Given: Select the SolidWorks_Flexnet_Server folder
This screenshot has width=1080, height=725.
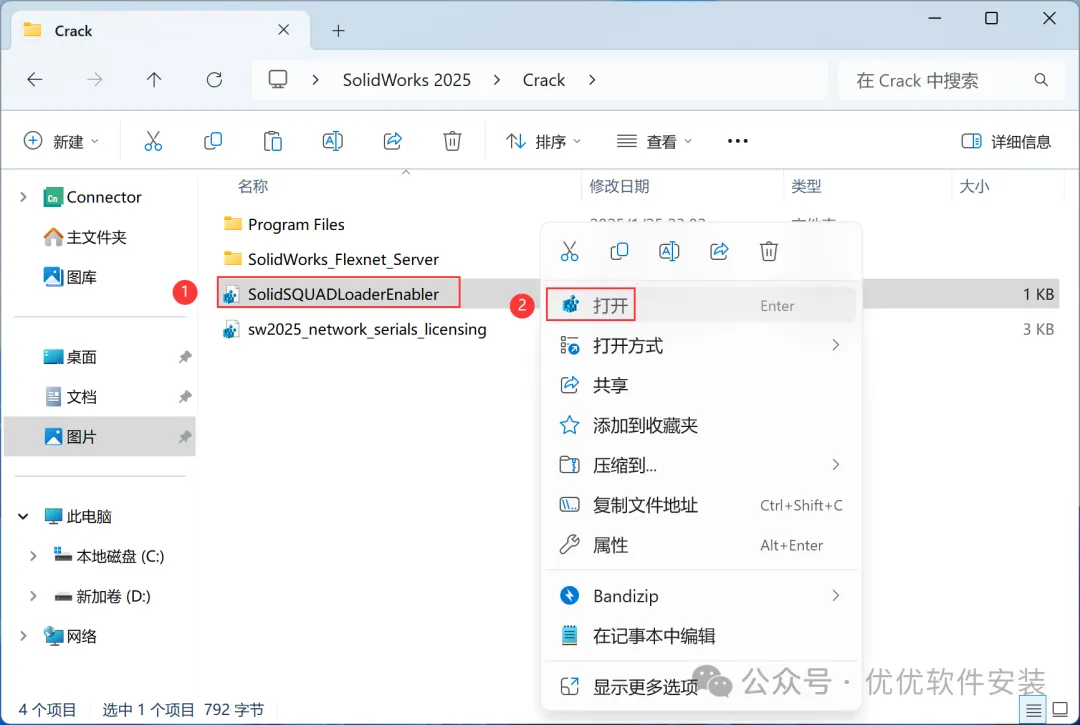Looking at the screenshot, I should pyautogui.click(x=331, y=260).
